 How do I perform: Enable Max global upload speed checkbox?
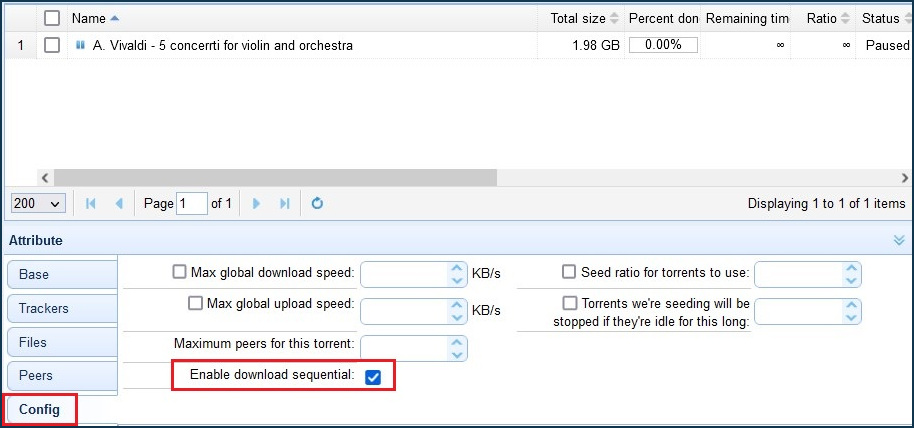click(x=195, y=303)
